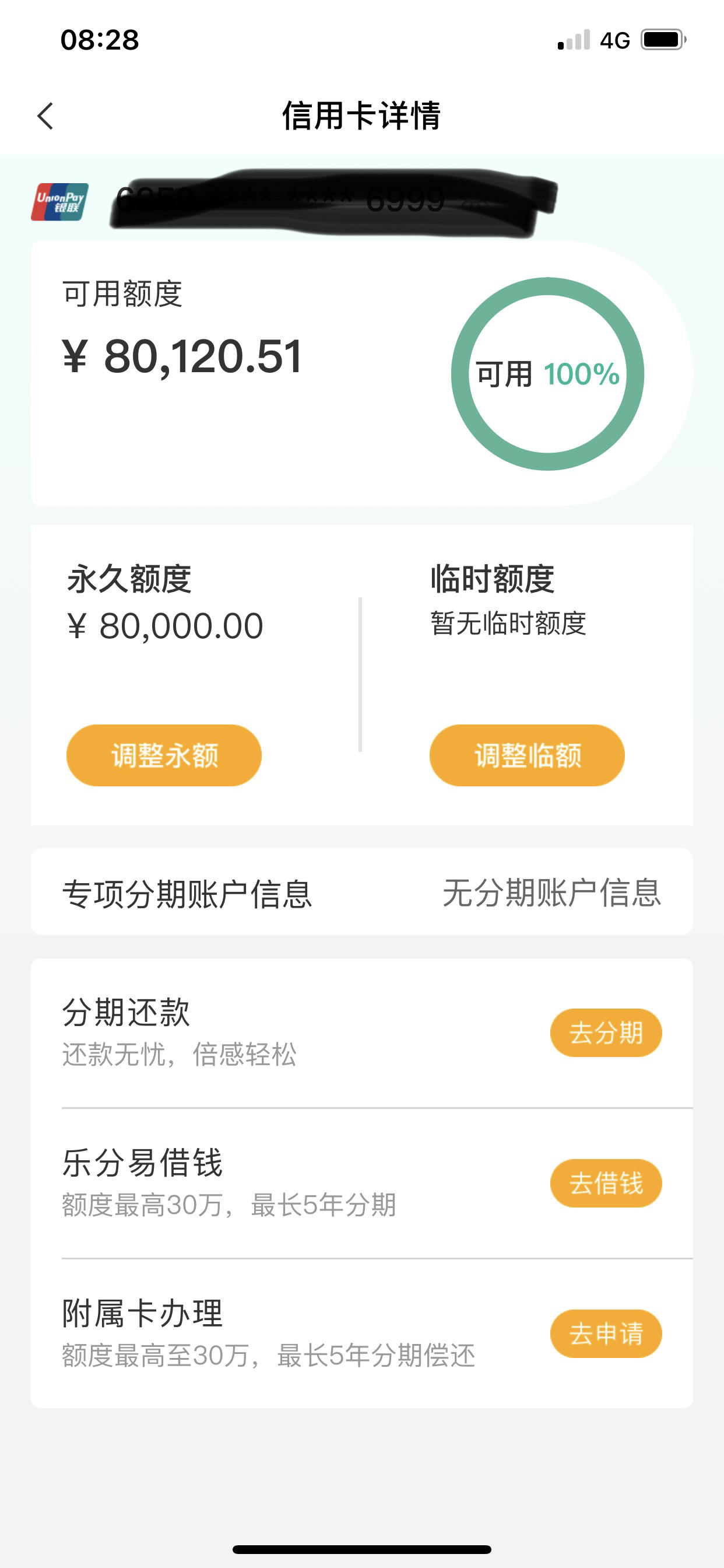Tap the green 100% available ring
This screenshot has height=1568, width=724.
(547, 374)
